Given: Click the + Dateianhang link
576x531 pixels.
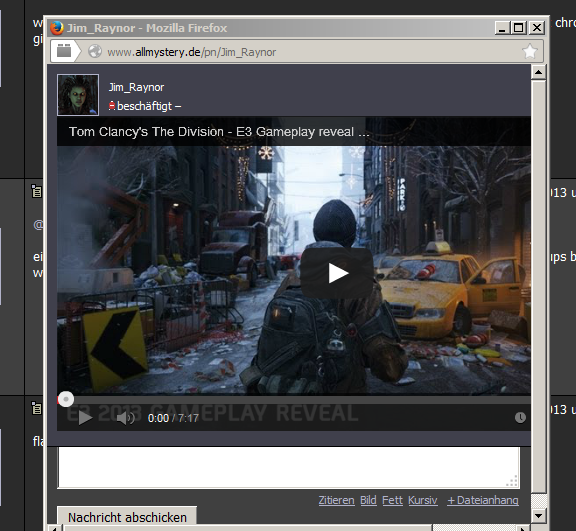Looking at the screenshot, I should (x=483, y=500).
